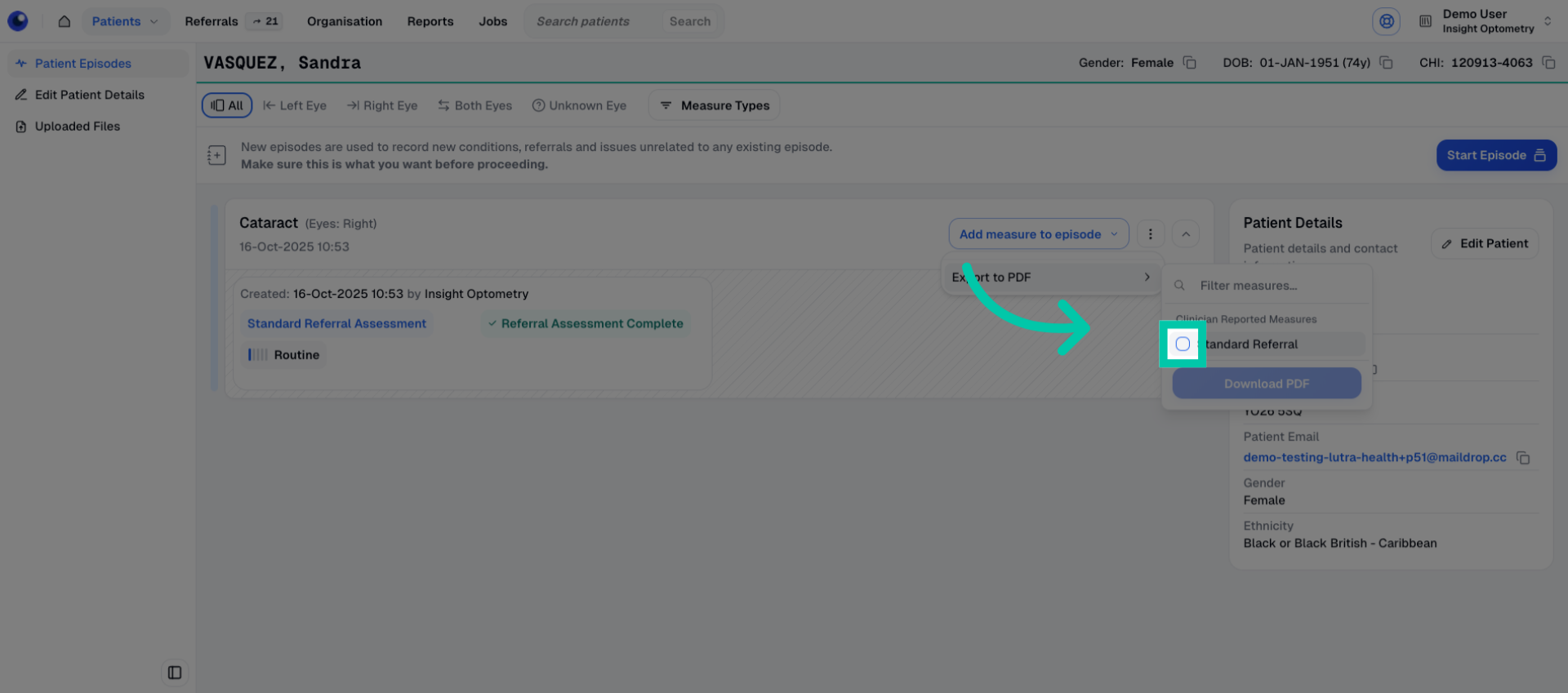Go to home via house icon

[64, 21]
